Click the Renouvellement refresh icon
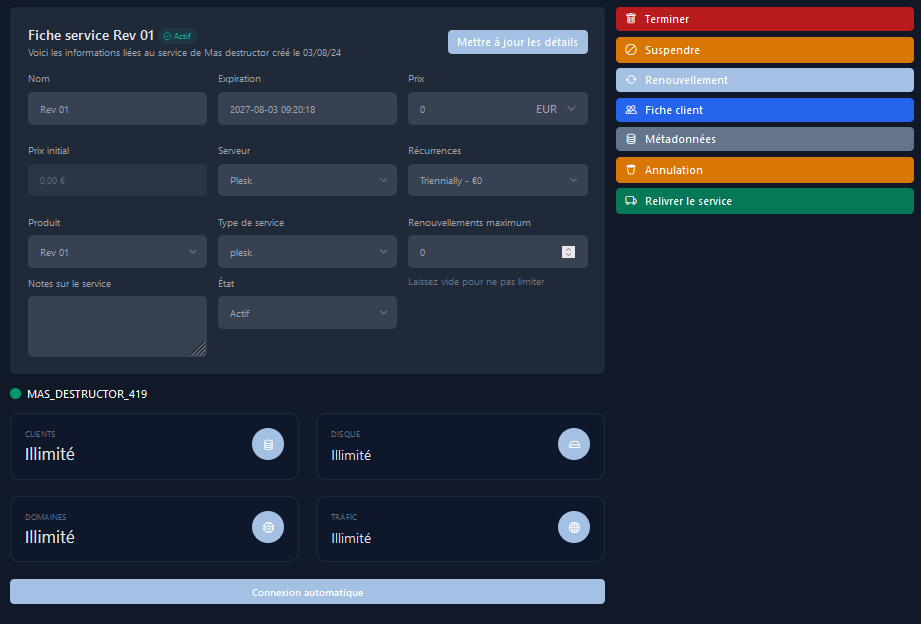This screenshot has width=921, height=624. click(x=631, y=80)
